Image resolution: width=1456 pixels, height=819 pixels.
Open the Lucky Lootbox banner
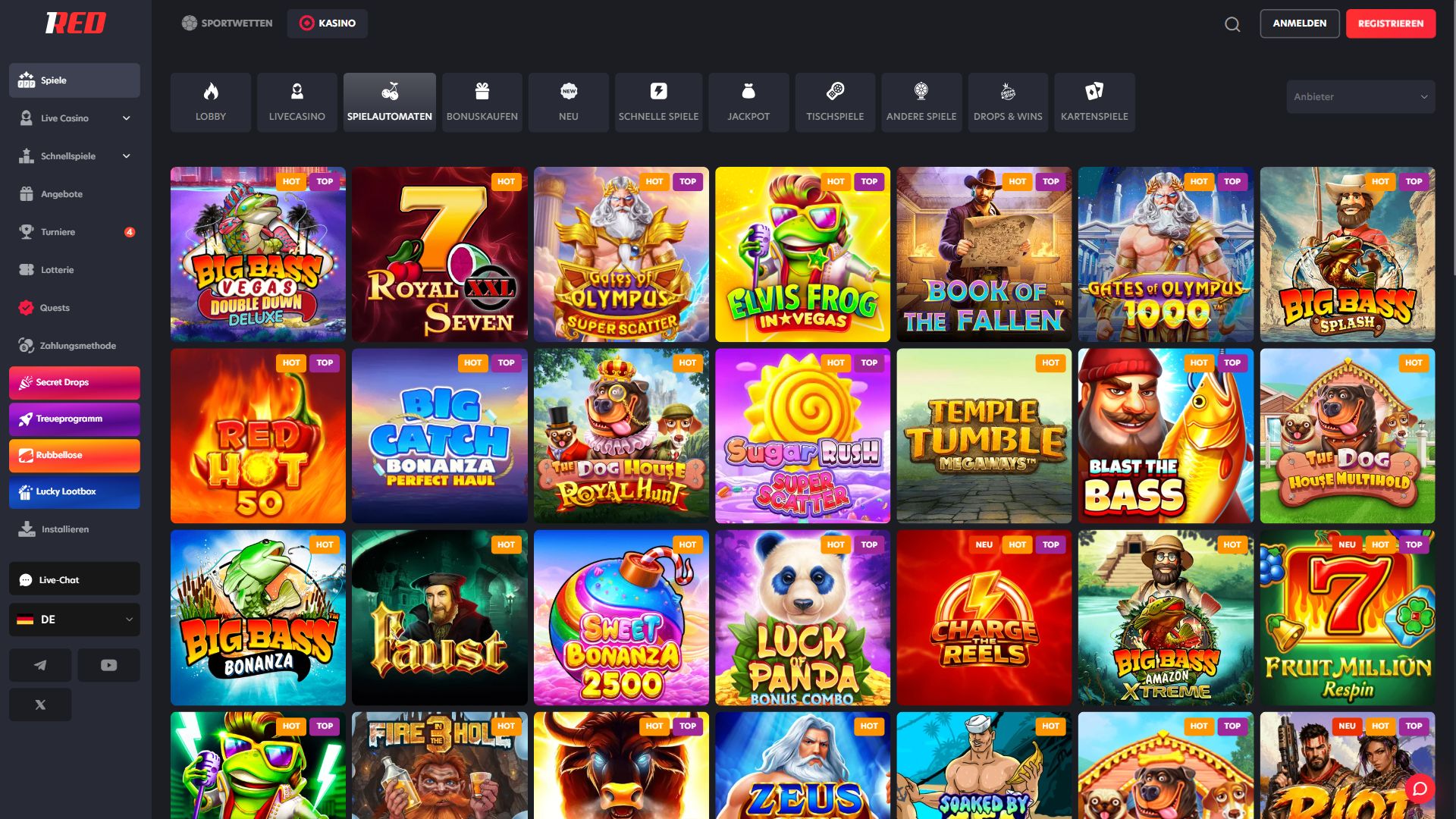click(x=74, y=491)
